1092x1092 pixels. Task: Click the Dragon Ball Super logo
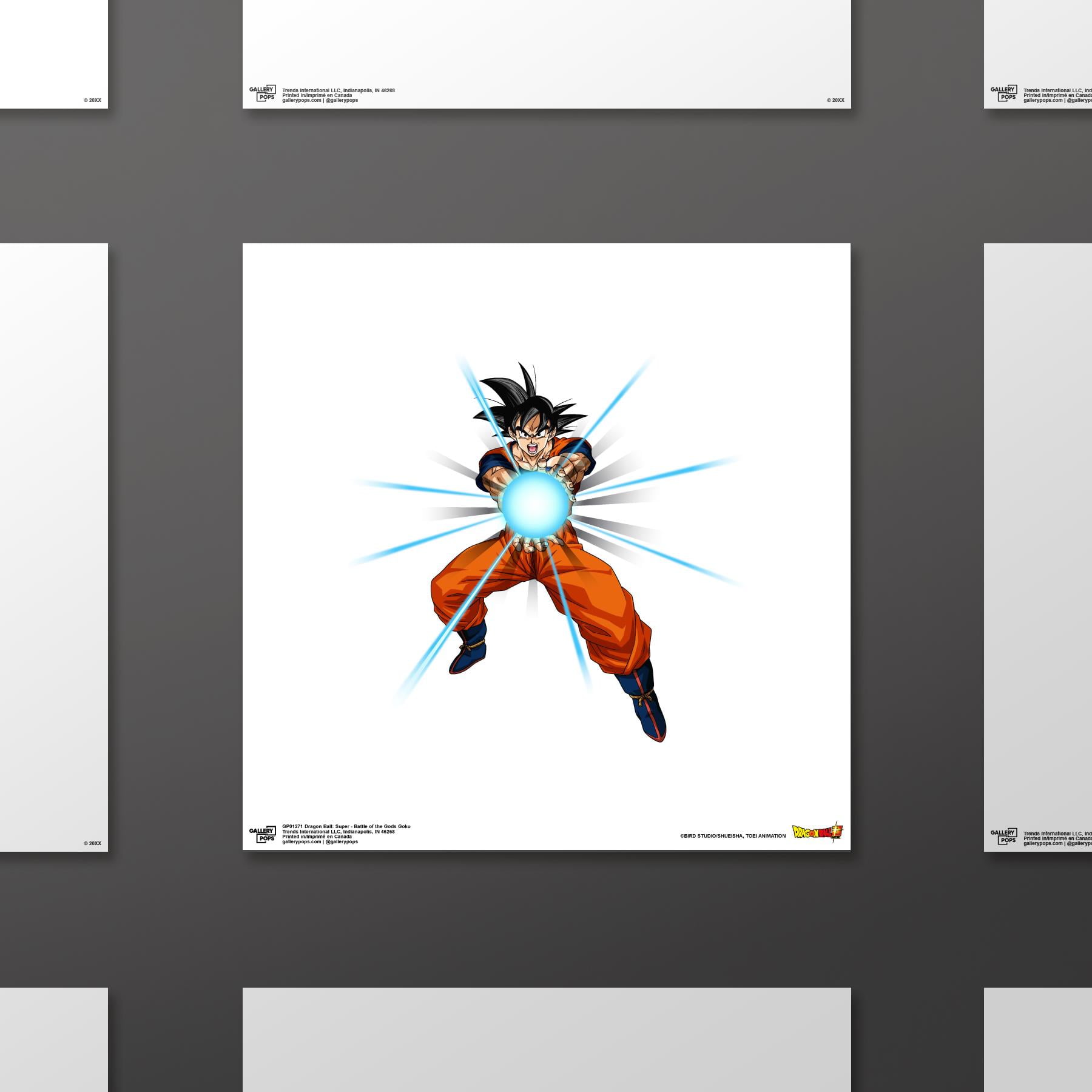tap(817, 832)
